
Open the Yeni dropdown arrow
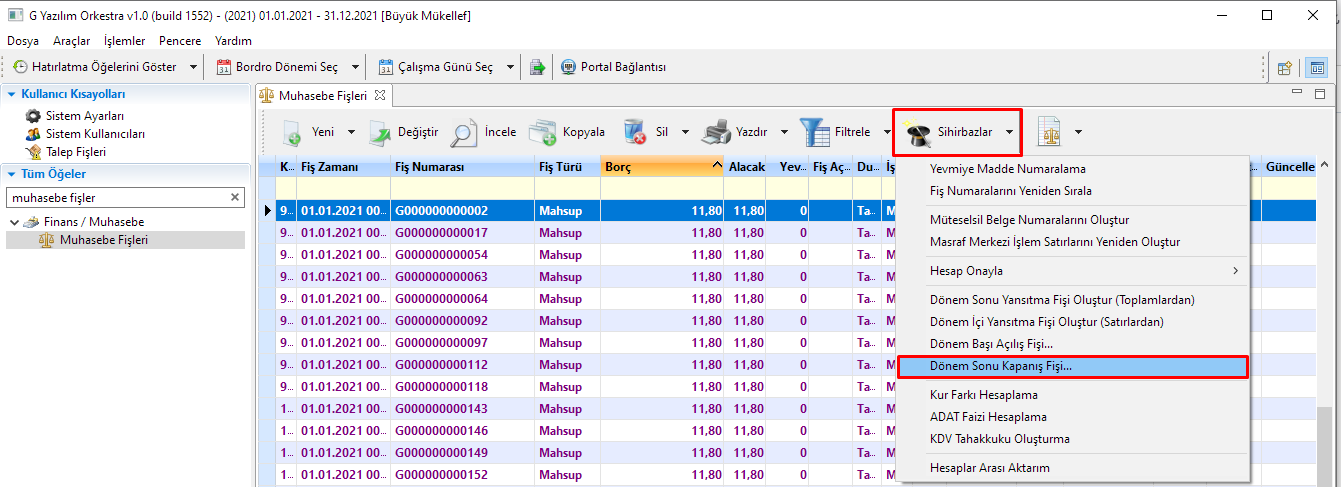[x=350, y=132]
